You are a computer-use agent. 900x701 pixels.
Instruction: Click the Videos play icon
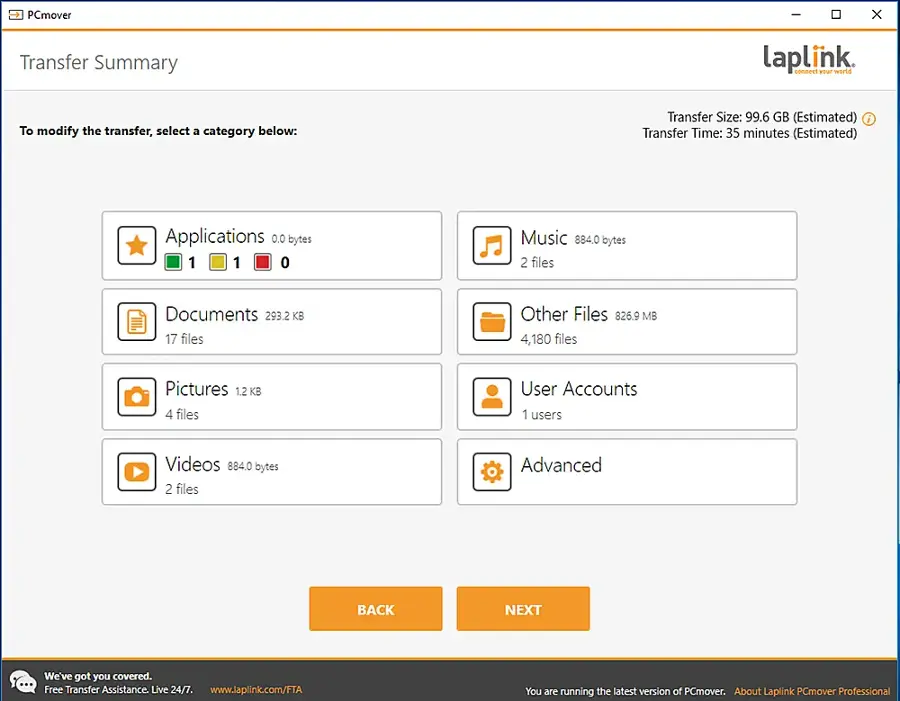point(137,472)
